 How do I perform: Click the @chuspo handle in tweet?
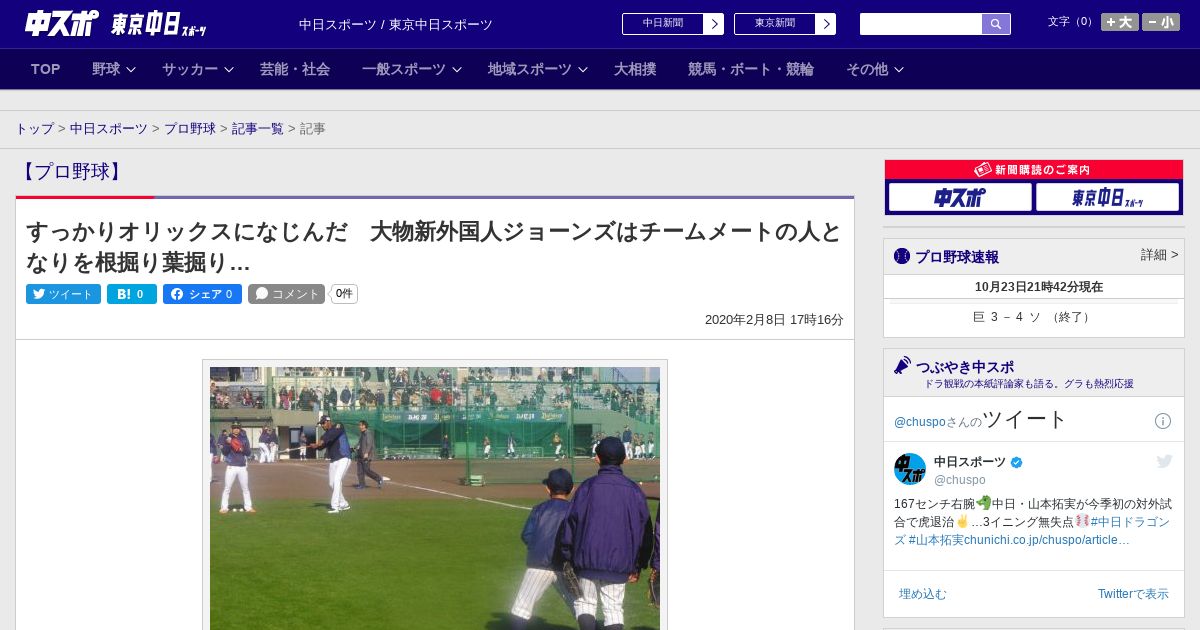click(x=960, y=480)
